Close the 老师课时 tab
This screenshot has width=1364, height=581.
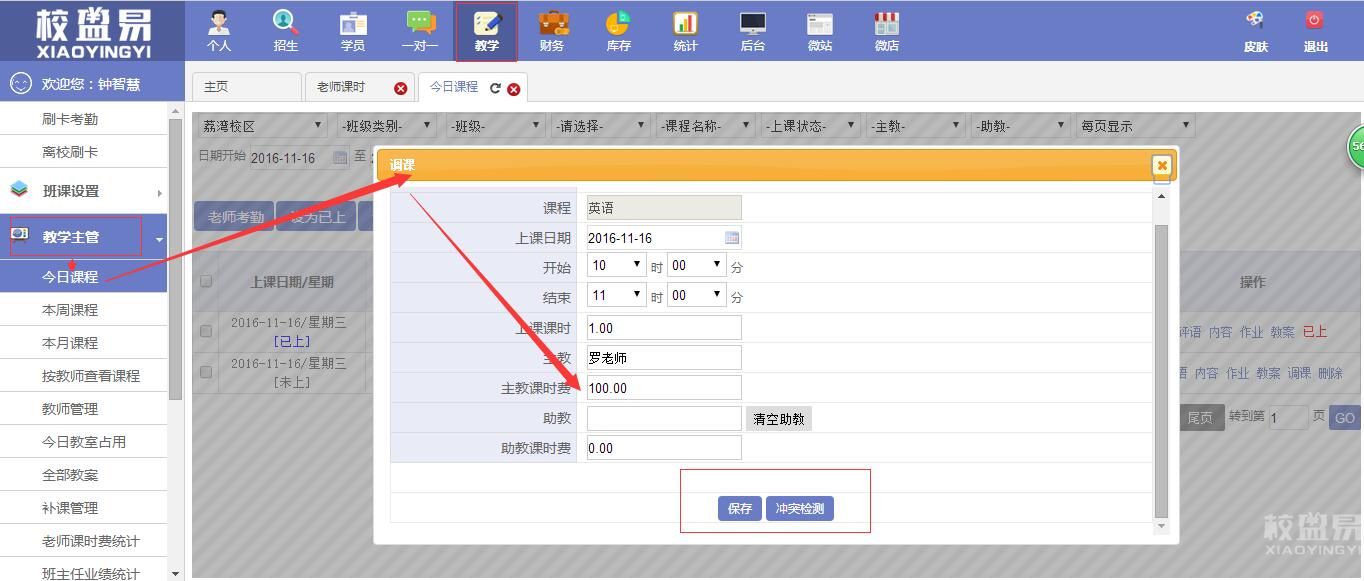(401, 88)
